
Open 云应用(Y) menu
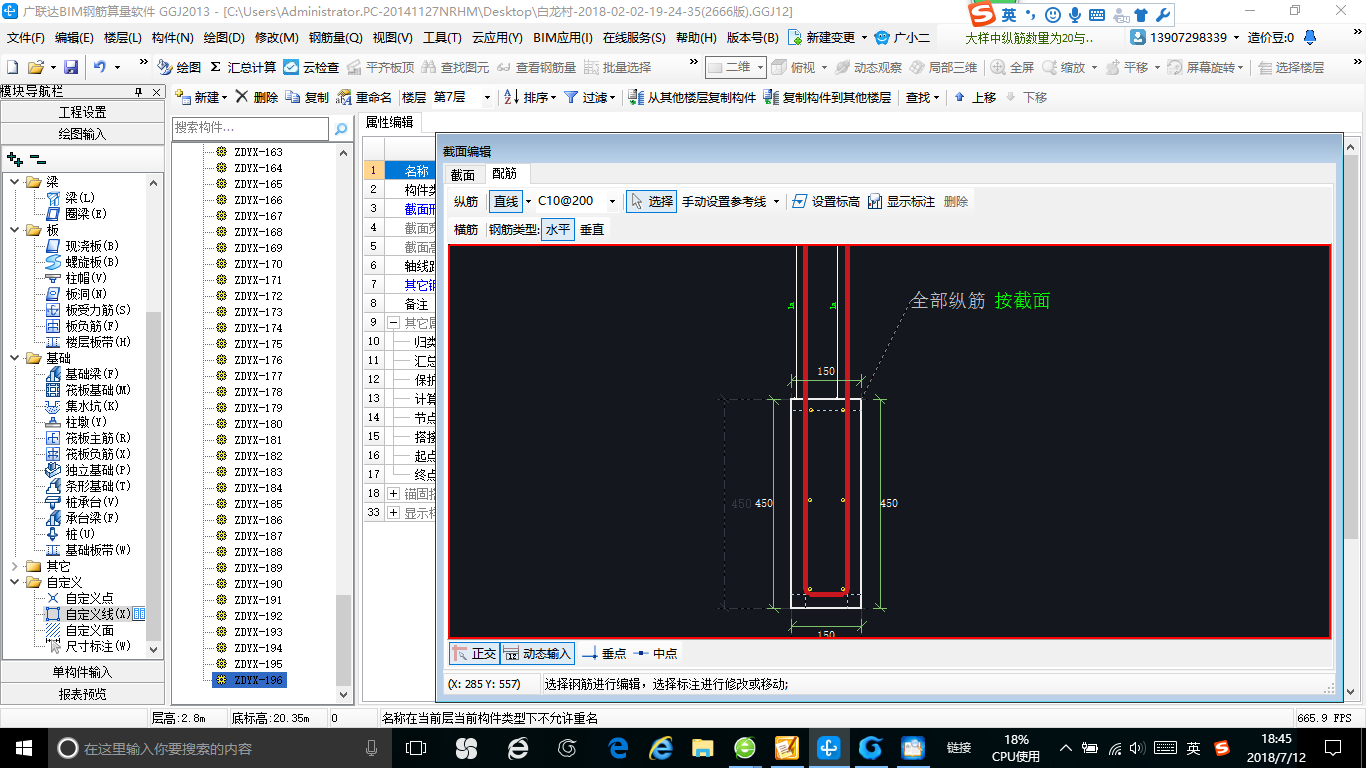click(x=497, y=37)
